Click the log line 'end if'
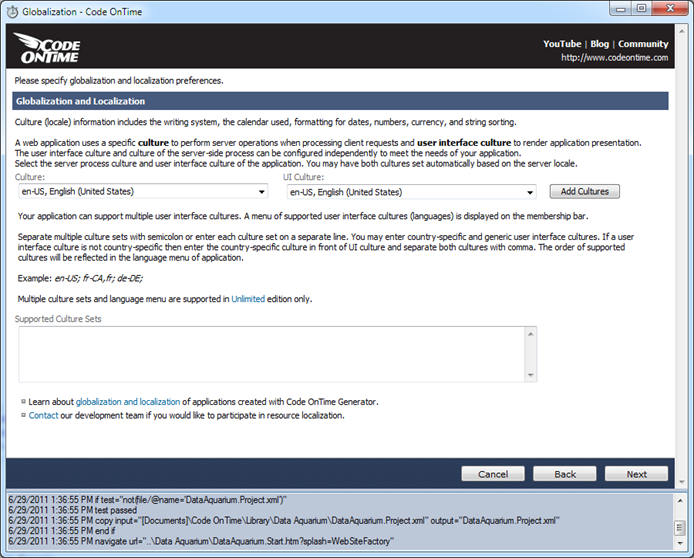 click(x=62, y=531)
